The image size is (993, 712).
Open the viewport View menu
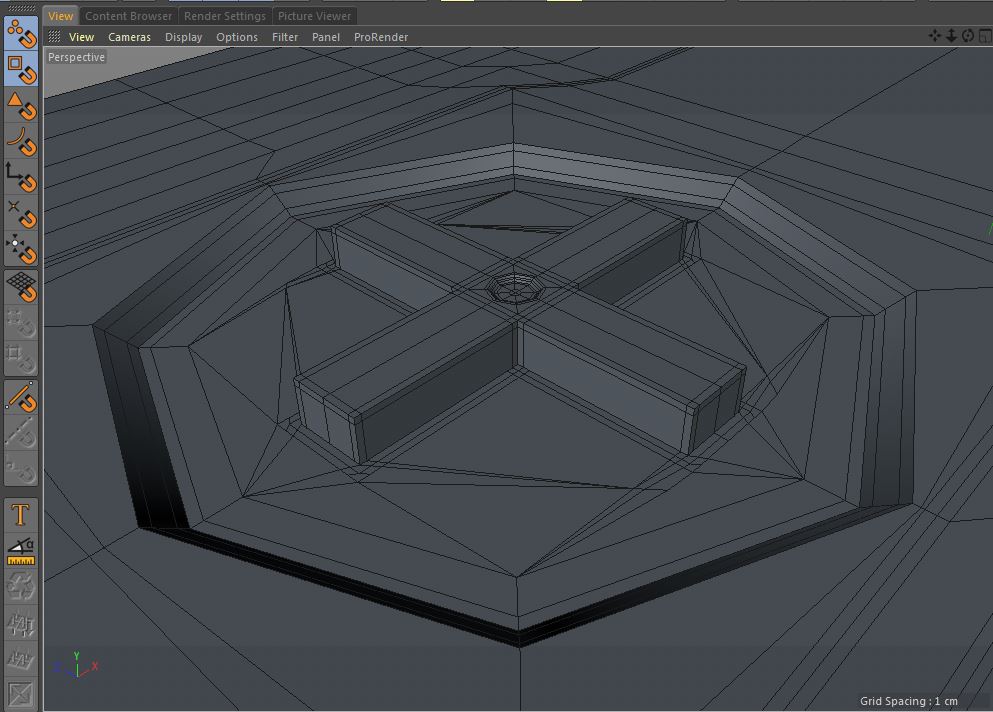[x=82, y=37]
